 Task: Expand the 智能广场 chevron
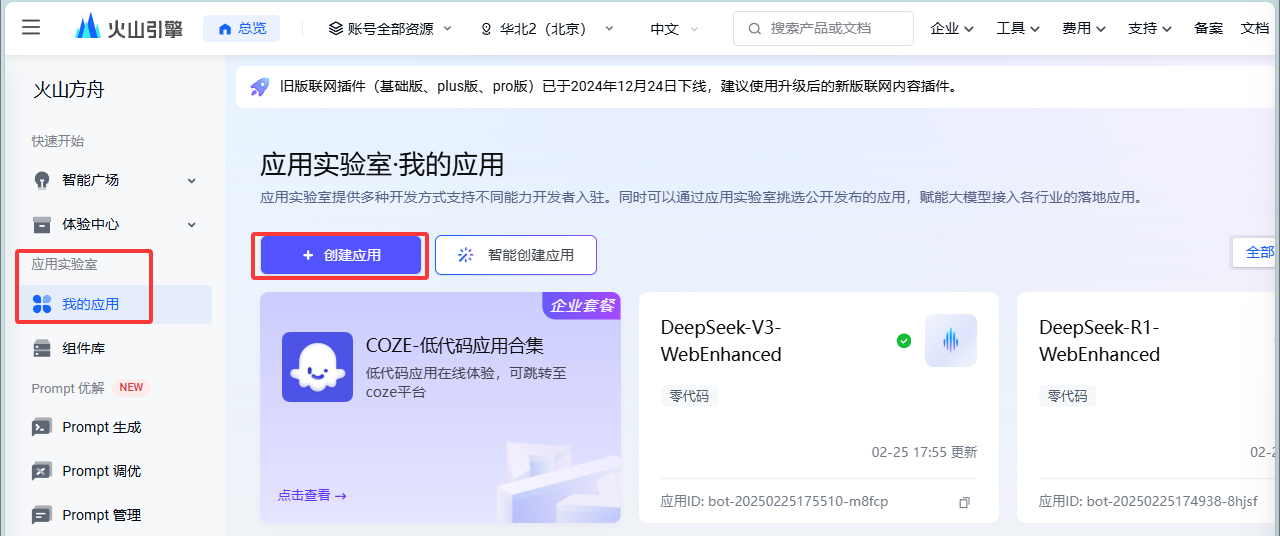click(192, 180)
